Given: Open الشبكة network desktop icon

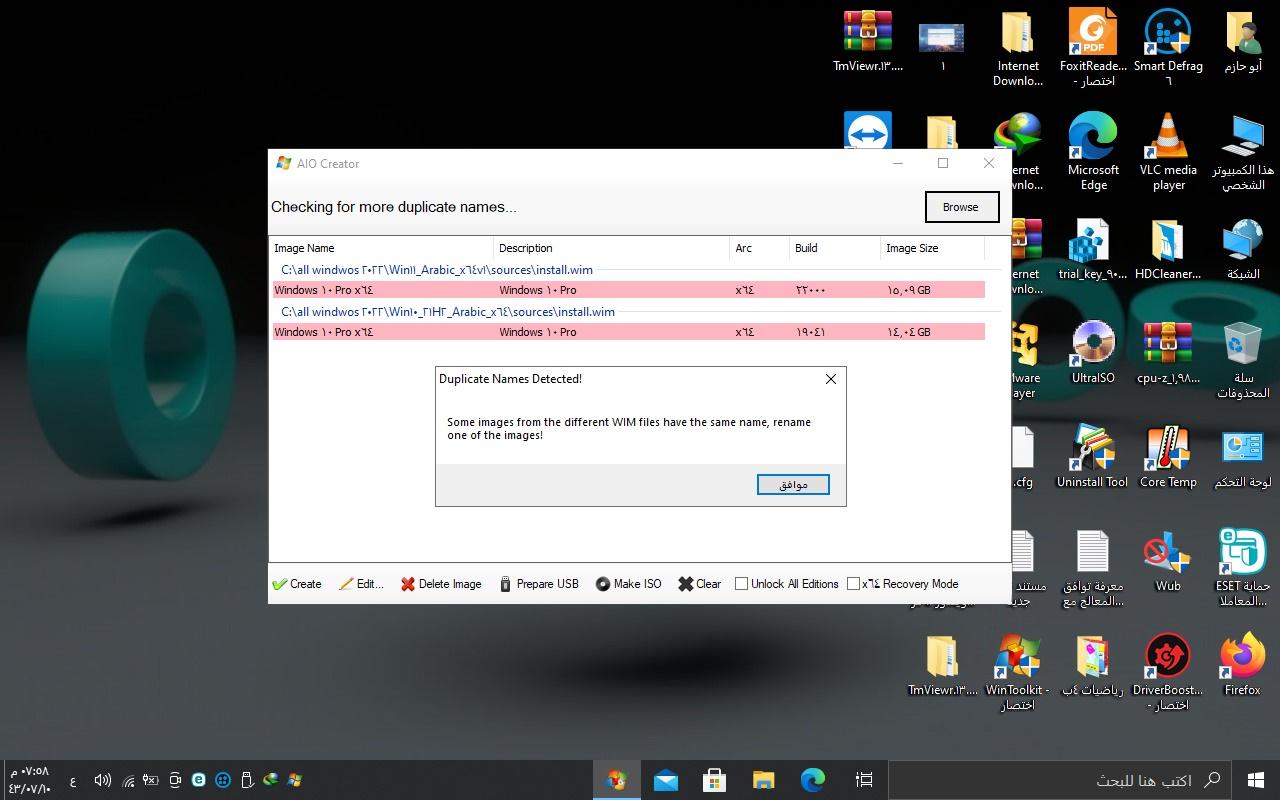Looking at the screenshot, I should 1243,248.
